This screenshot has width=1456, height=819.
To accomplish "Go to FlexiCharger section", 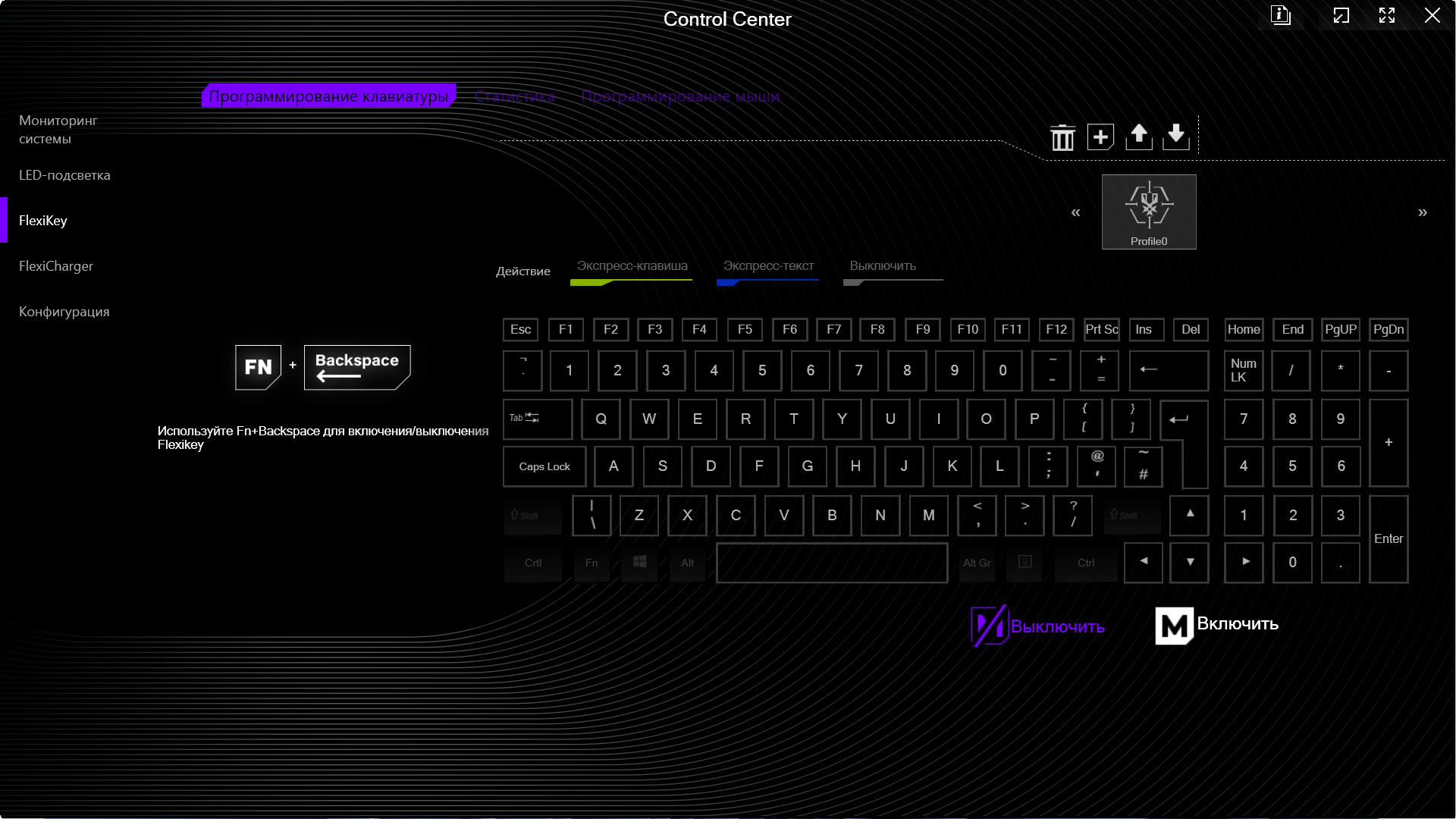I will tap(56, 266).
